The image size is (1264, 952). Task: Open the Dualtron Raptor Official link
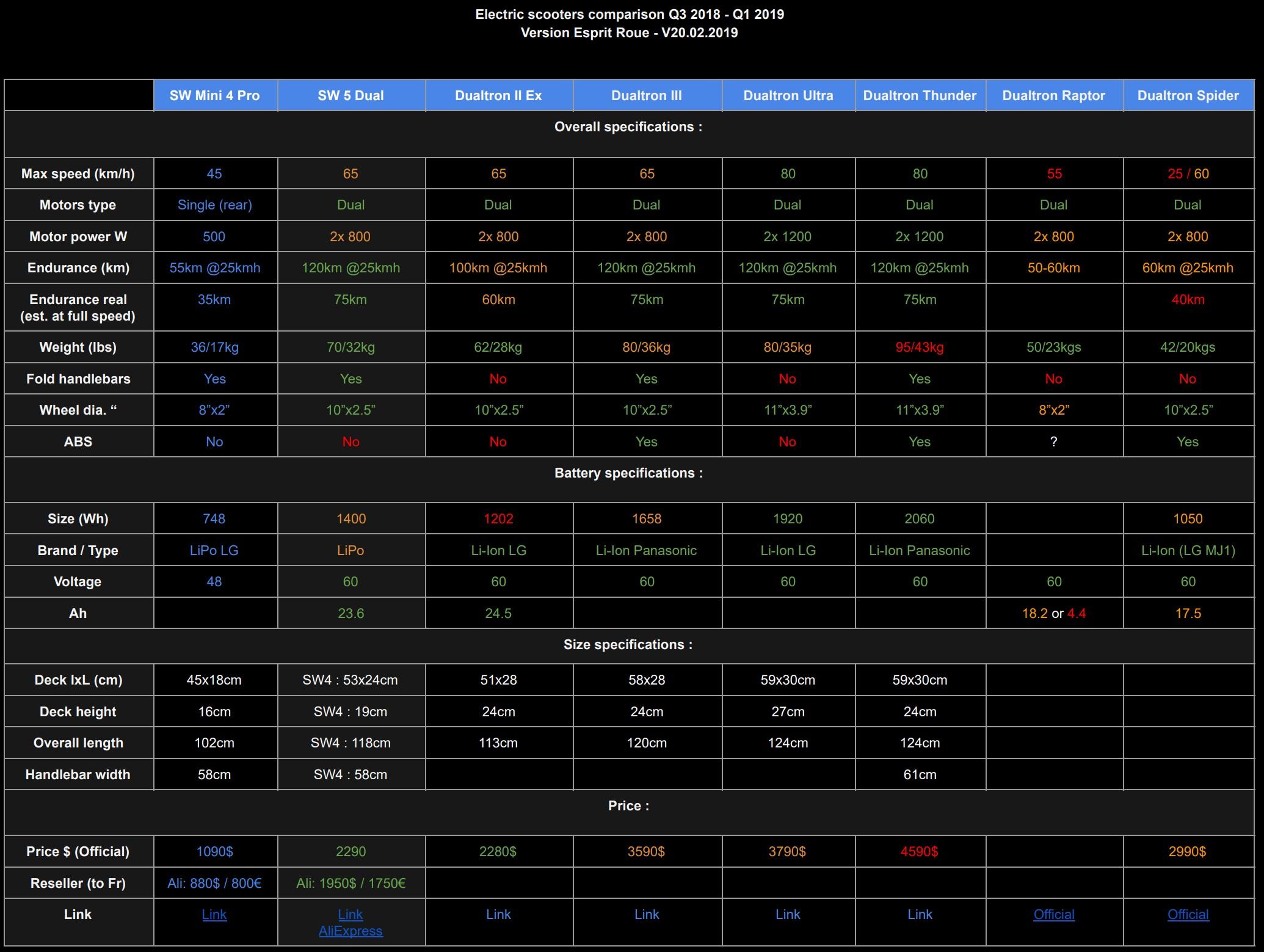tap(1054, 914)
